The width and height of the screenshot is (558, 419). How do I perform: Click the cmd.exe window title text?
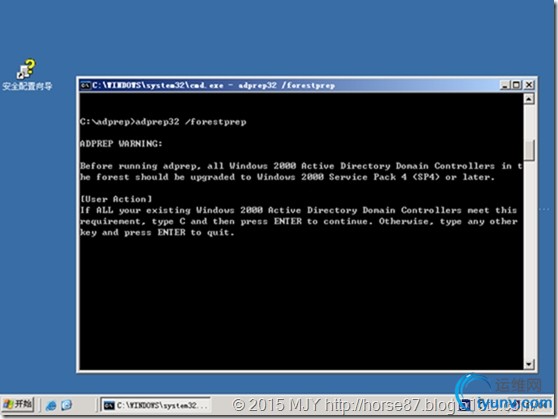coord(214,85)
